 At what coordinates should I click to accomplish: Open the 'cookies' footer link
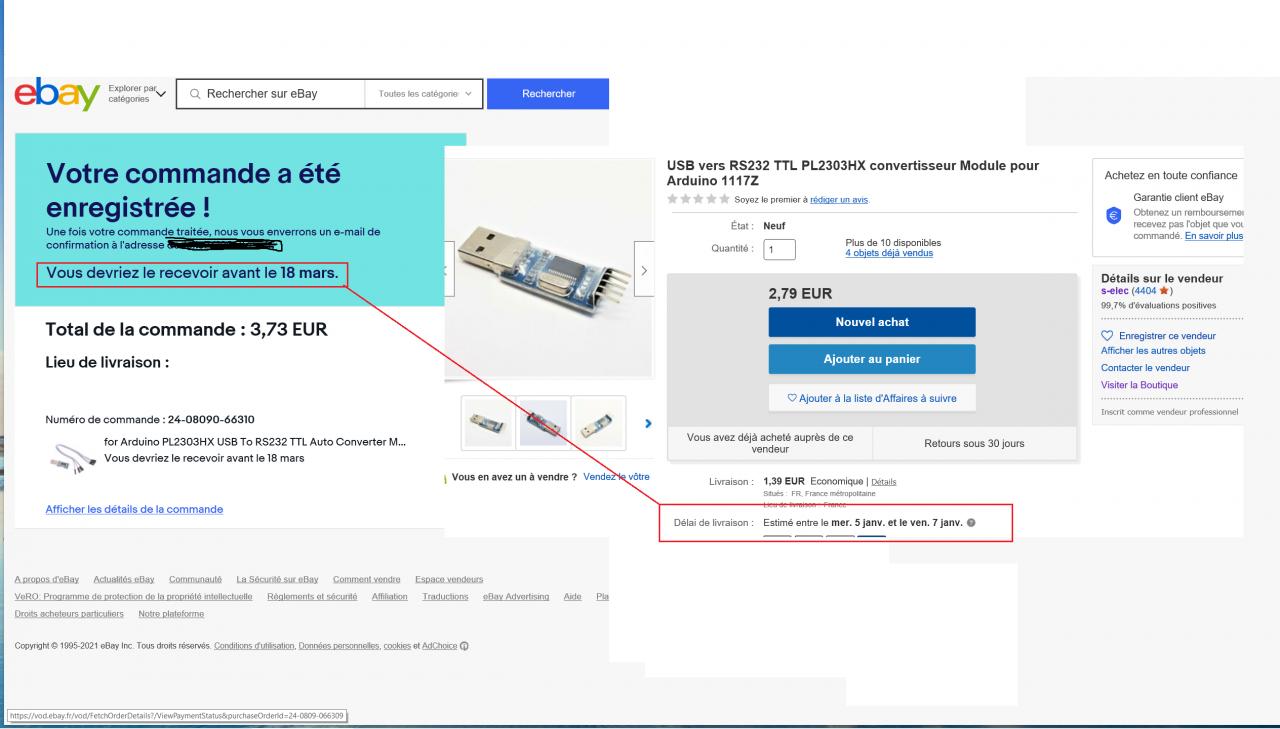(x=397, y=646)
